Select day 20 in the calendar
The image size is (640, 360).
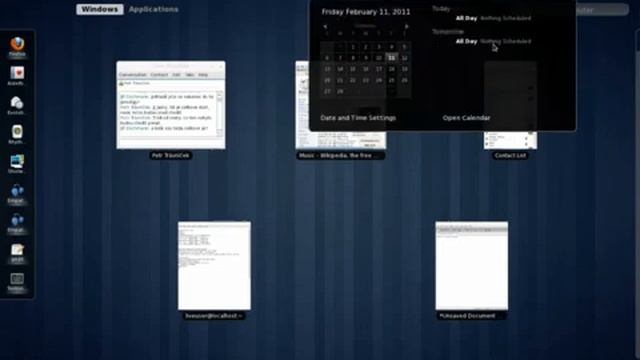(x=327, y=80)
